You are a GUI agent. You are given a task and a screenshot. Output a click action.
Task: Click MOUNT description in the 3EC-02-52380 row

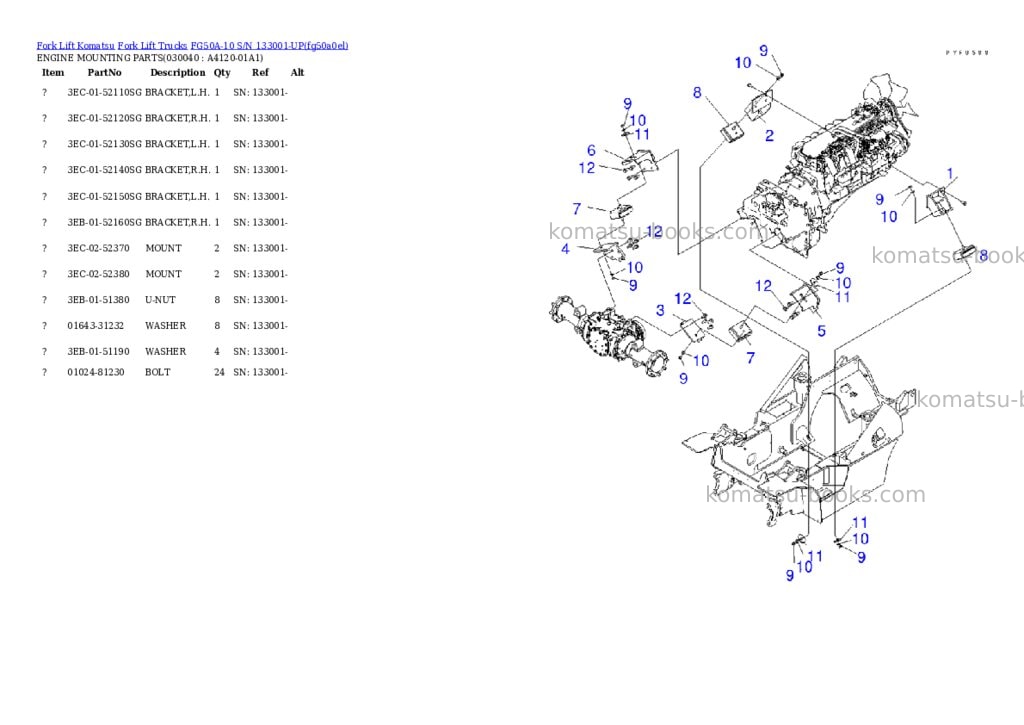tap(163, 274)
